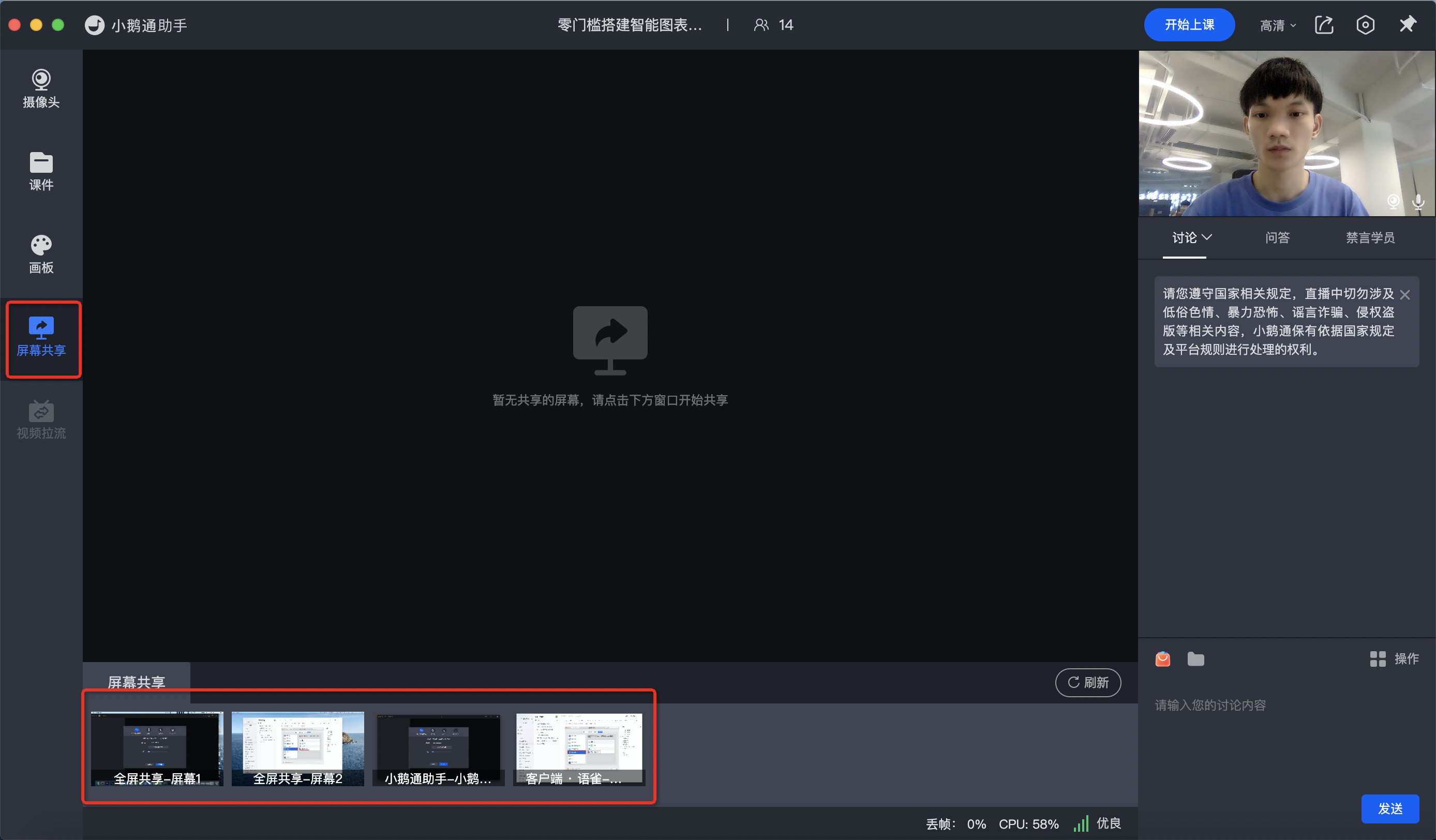Screen dimensions: 1436x840
Task: Click the 开始上课 button
Action: [1189, 25]
